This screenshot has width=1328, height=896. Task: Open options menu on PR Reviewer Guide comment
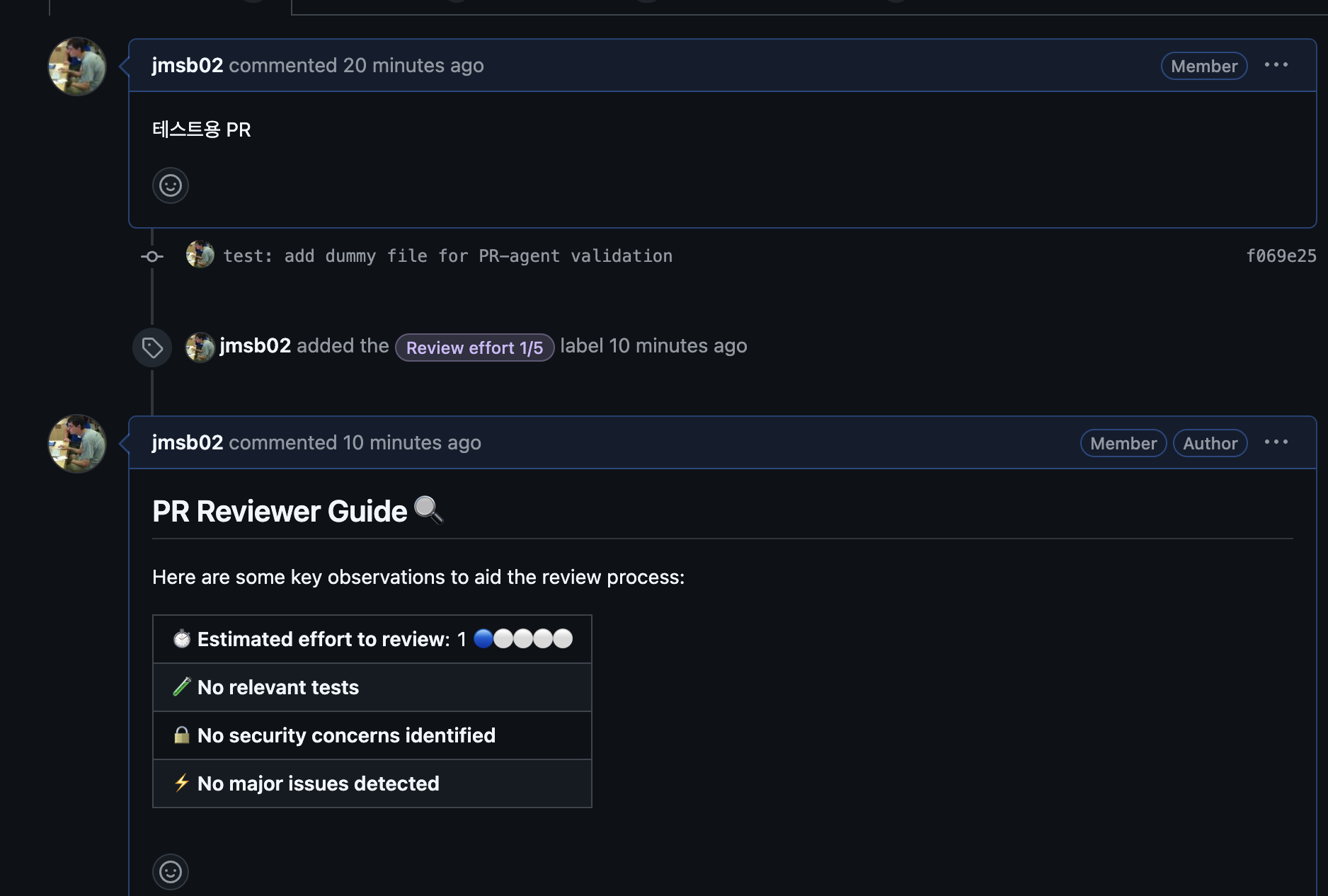click(x=1276, y=442)
